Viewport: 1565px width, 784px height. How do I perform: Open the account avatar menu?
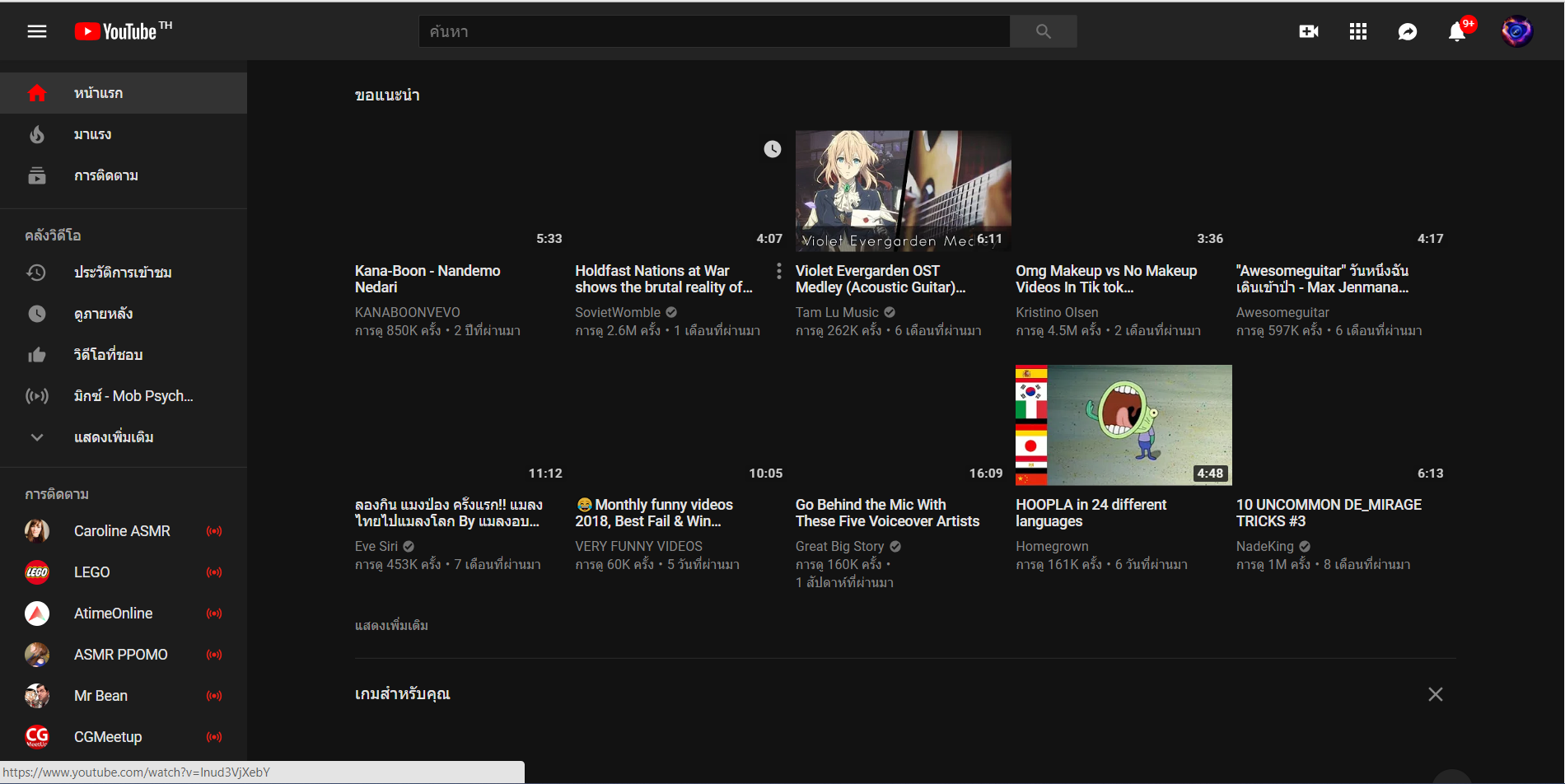(x=1516, y=31)
